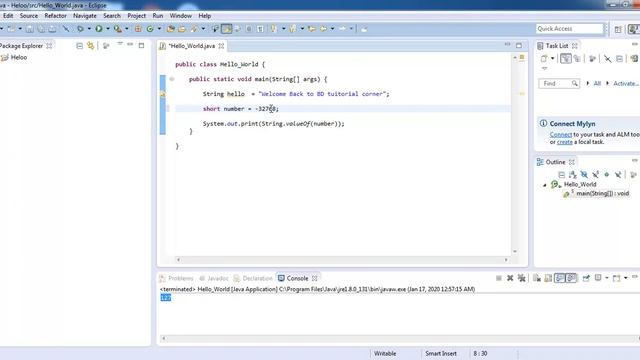Click the Open Perspective icon

click(x=618, y=29)
